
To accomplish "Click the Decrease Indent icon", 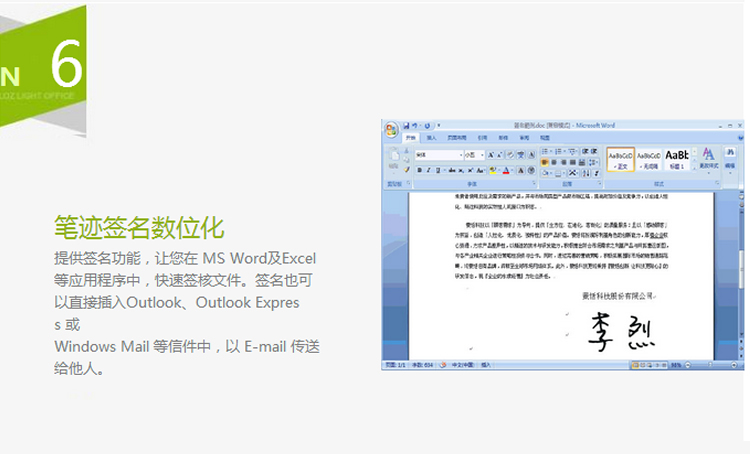I will (585, 151).
